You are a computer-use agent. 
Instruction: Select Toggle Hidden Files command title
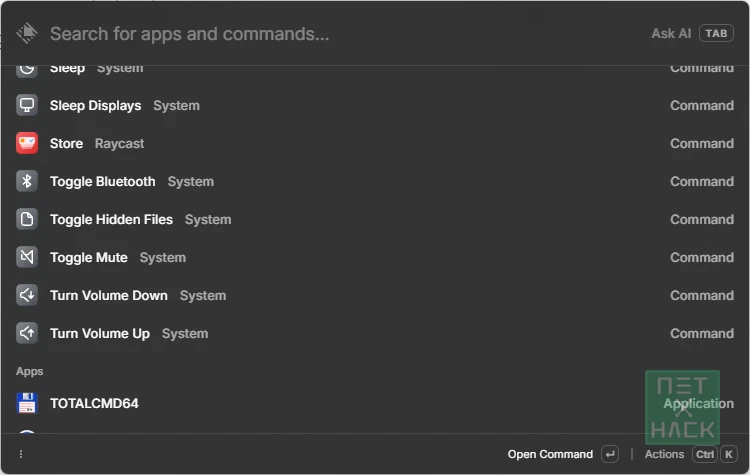click(x=111, y=219)
